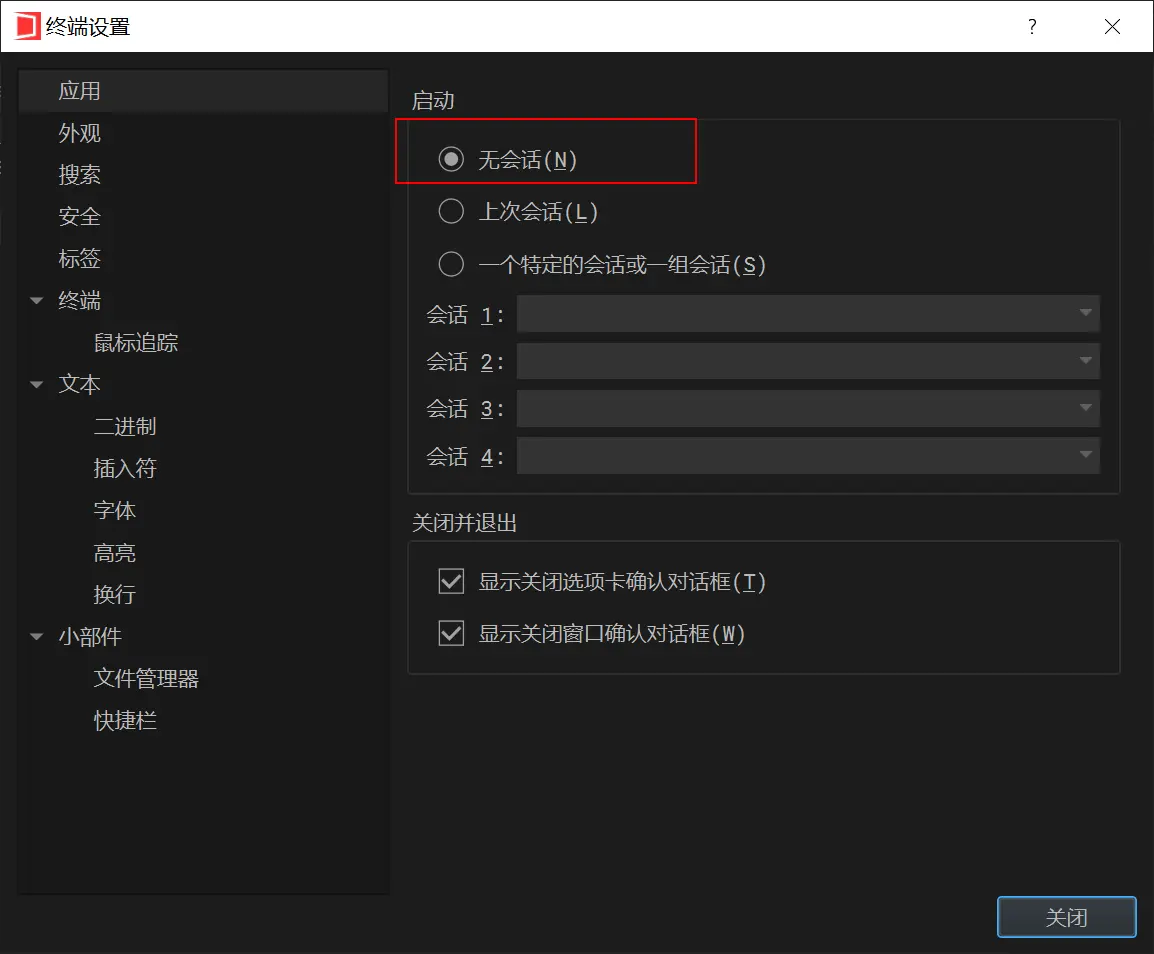Click the help question mark icon

click(x=1032, y=26)
